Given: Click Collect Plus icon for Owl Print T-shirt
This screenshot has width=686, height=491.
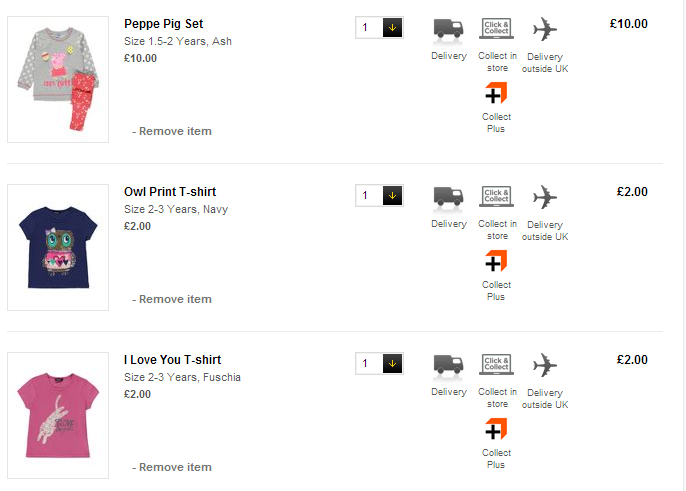Looking at the screenshot, I should (496, 263).
